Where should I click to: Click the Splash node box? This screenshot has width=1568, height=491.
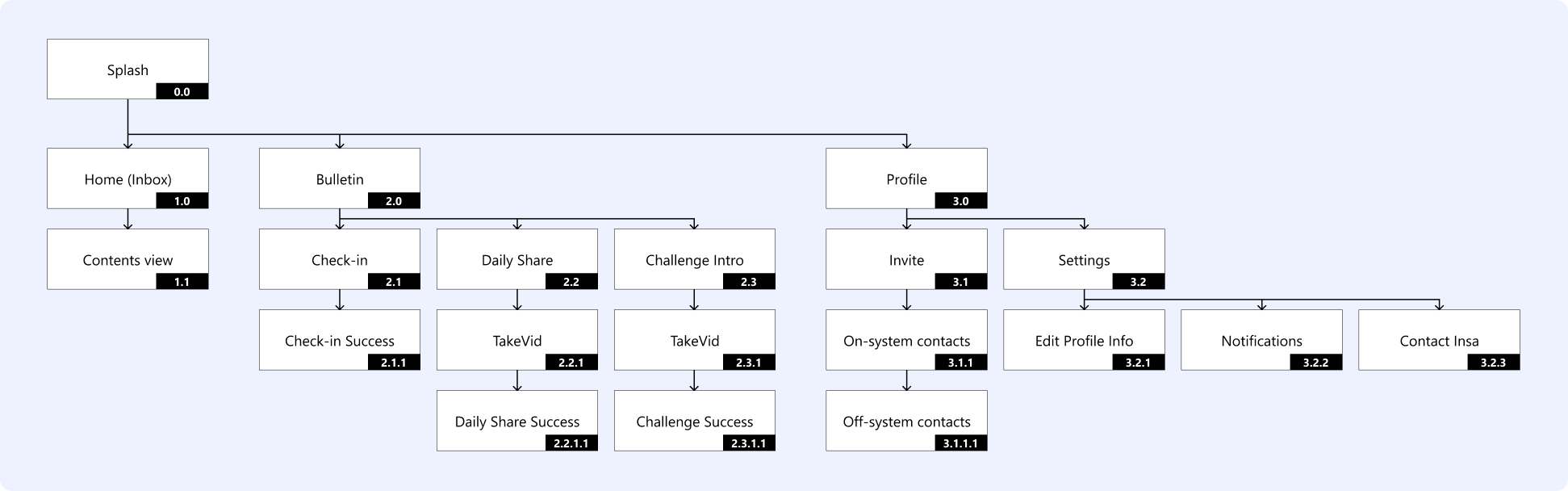coord(128,69)
